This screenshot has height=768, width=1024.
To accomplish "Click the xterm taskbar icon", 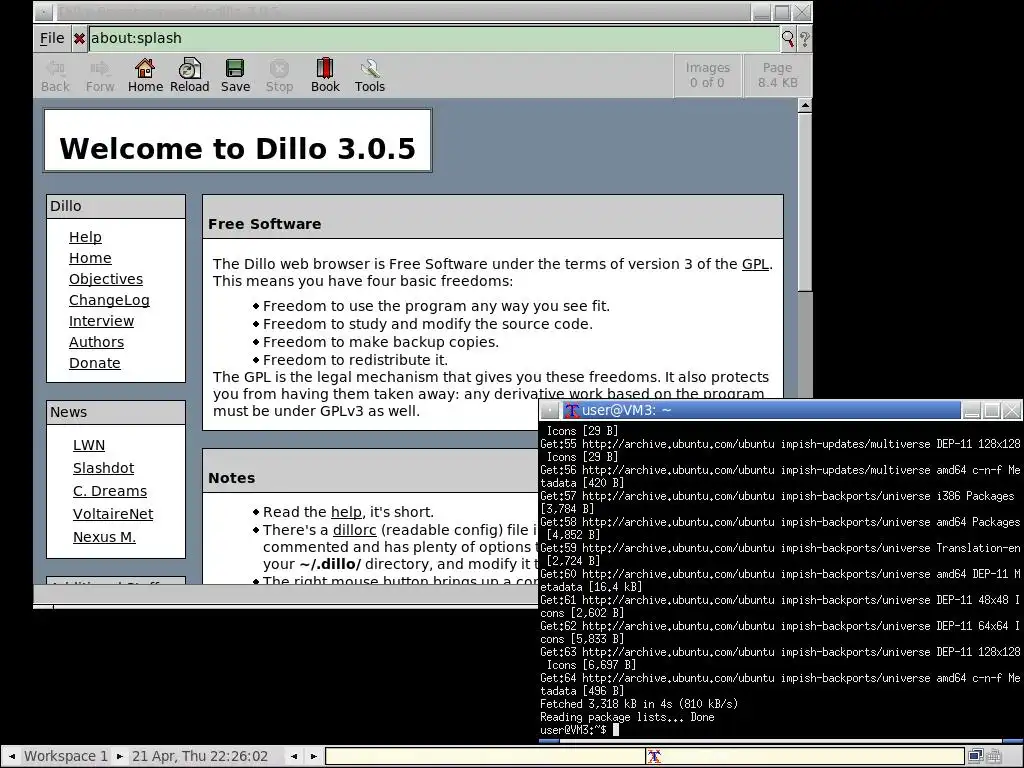I will pyautogui.click(x=654, y=756).
